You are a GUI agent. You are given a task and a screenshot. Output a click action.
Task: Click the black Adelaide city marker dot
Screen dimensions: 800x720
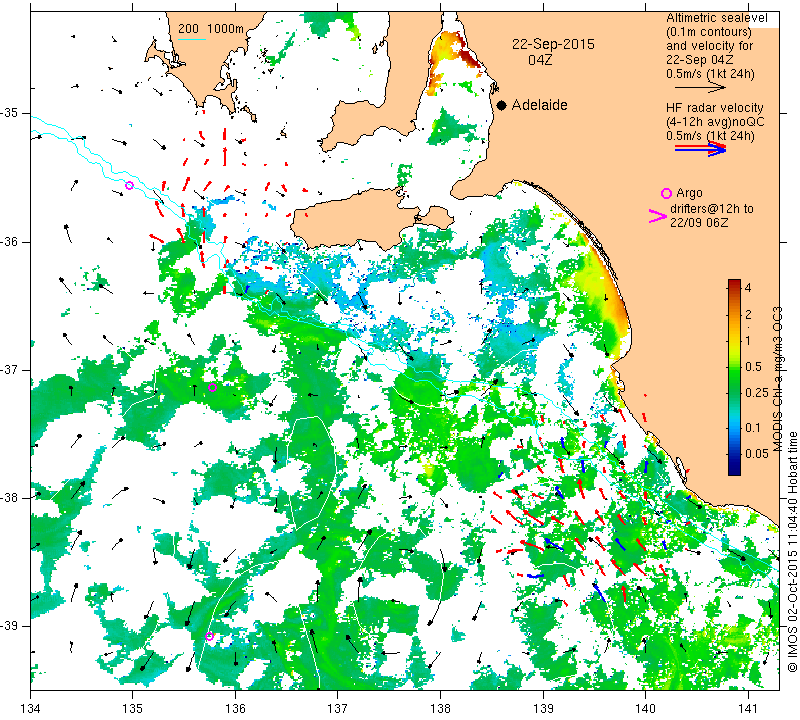[502, 105]
